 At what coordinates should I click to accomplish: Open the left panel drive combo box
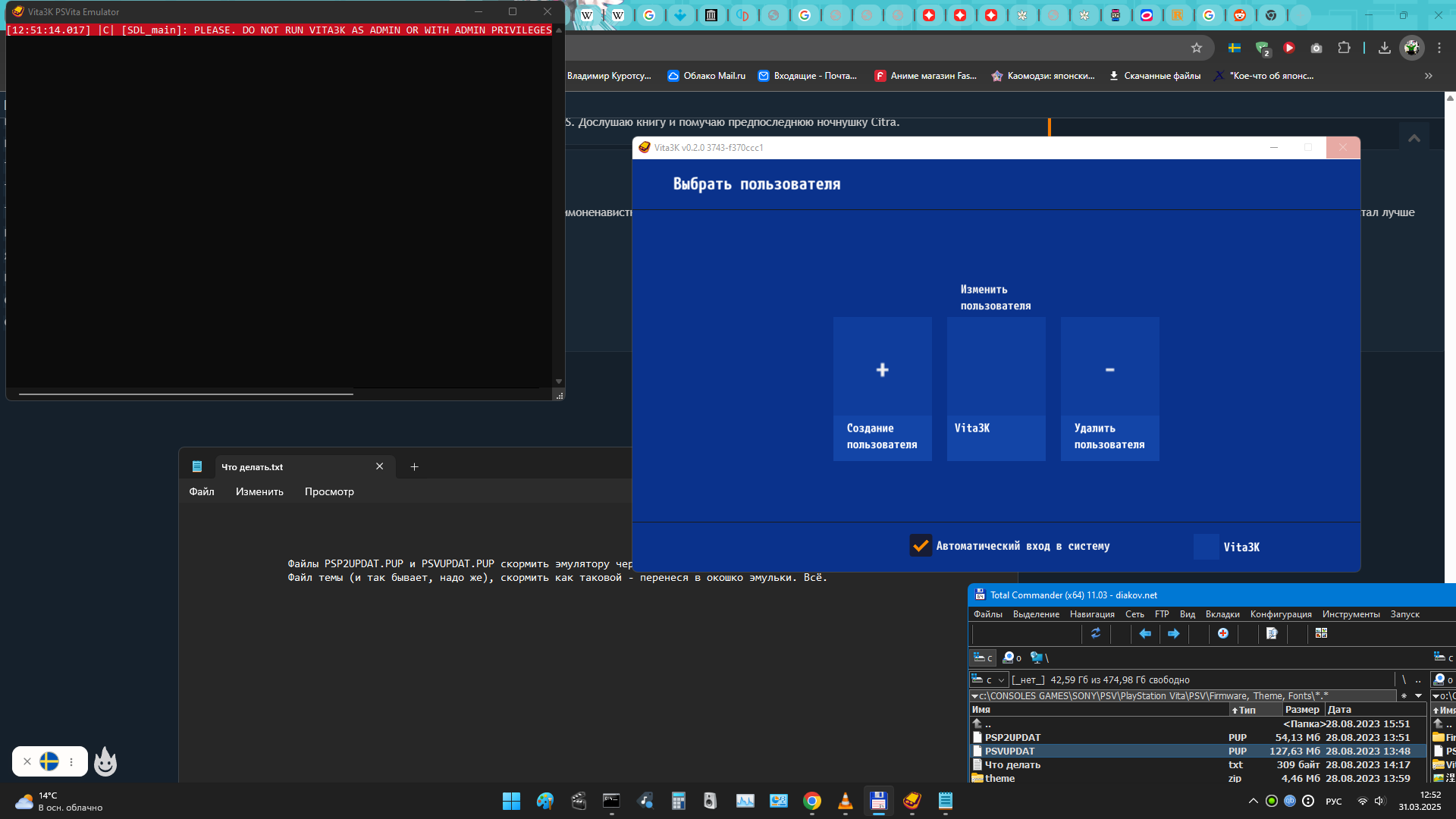pyautogui.click(x=990, y=679)
